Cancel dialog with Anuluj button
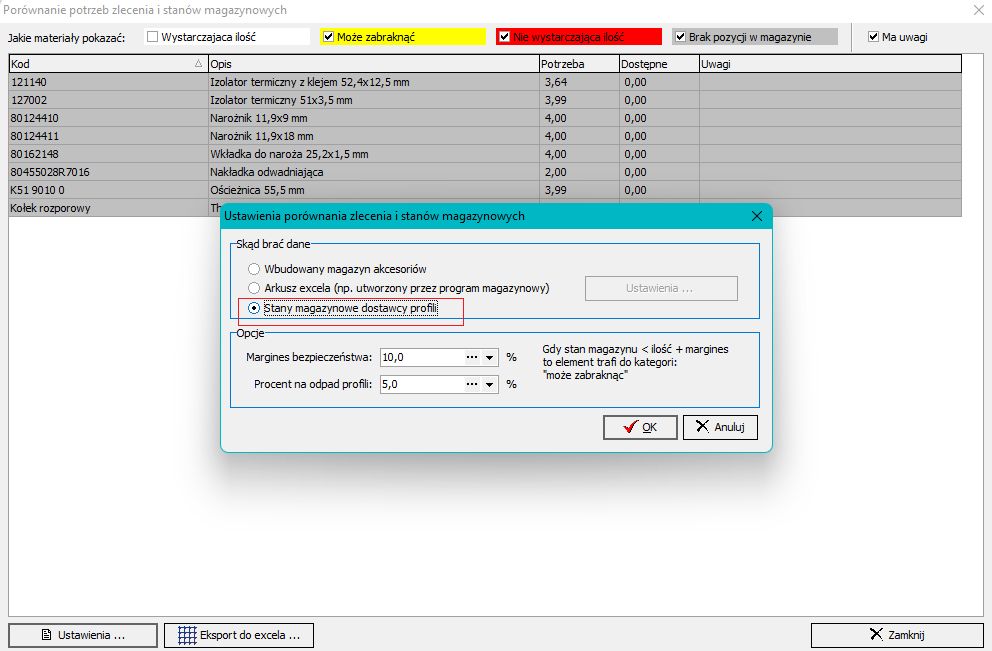The height and width of the screenshot is (651, 992). [x=720, y=427]
